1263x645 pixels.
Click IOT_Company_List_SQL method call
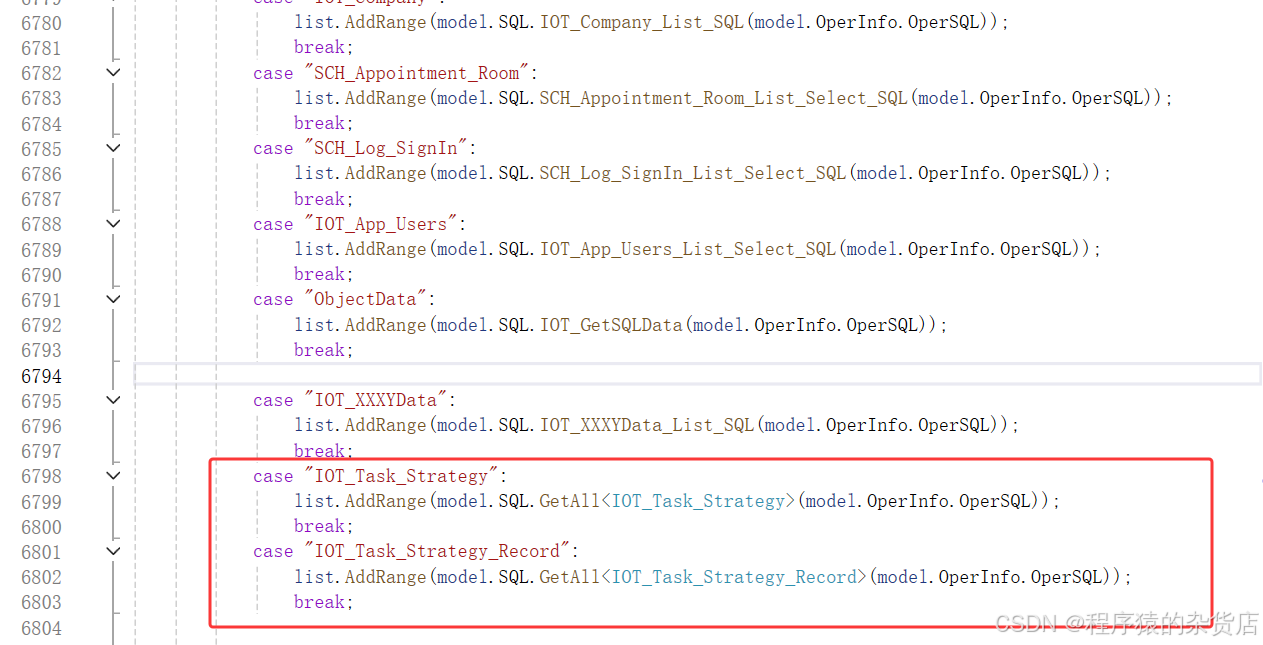[642, 22]
